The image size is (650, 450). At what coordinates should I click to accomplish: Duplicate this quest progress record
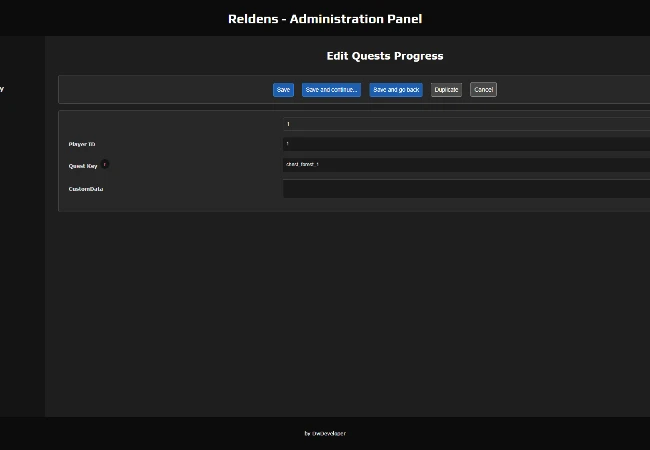click(x=446, y=90)
